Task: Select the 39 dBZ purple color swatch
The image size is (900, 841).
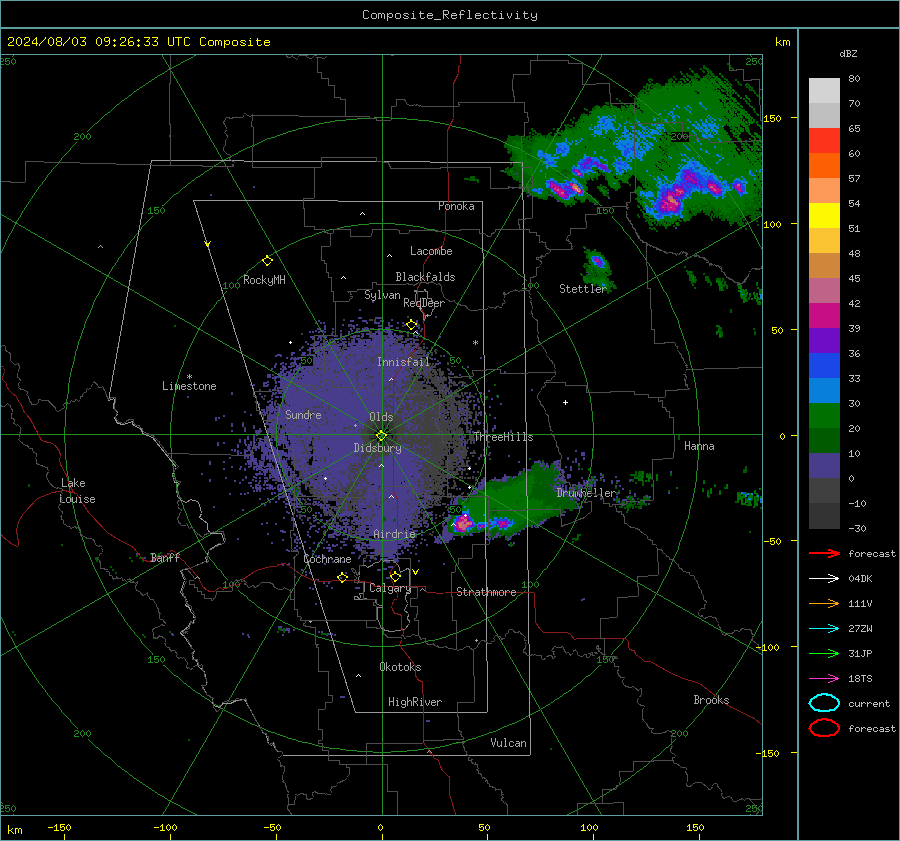Action: coord(824,340)
